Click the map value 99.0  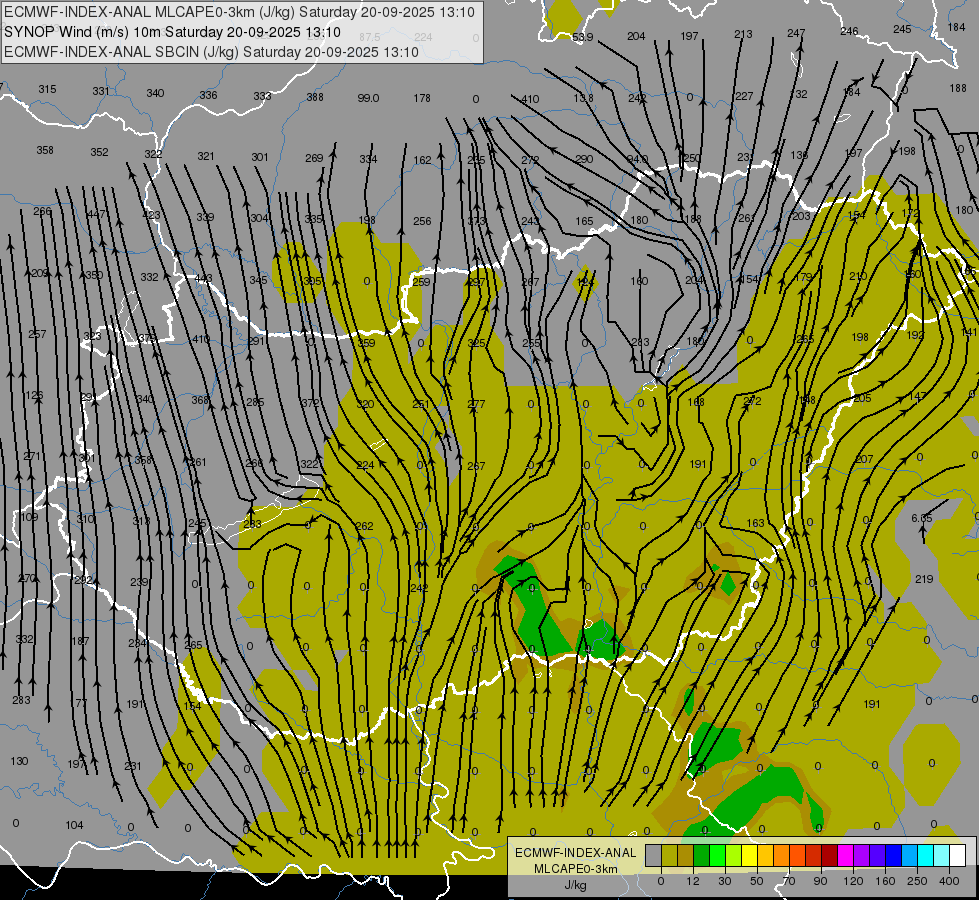[x=368, y=98]
